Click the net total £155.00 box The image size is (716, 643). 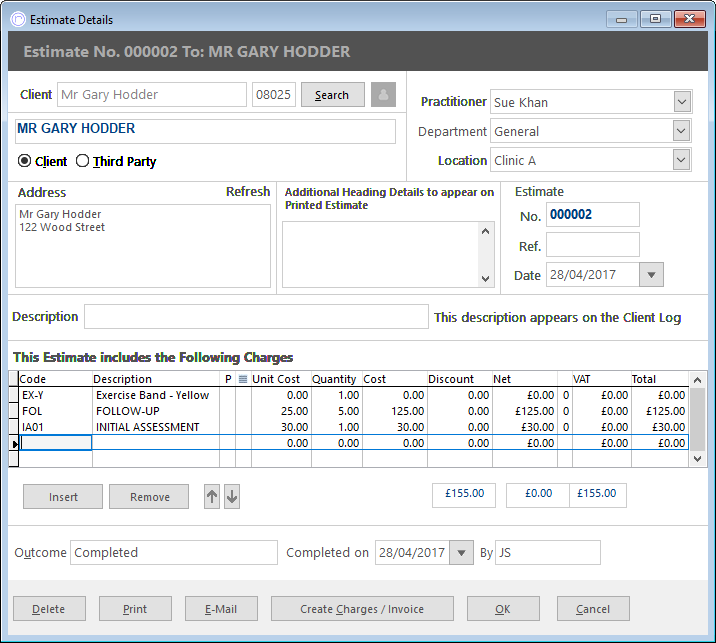click(464, 494)
